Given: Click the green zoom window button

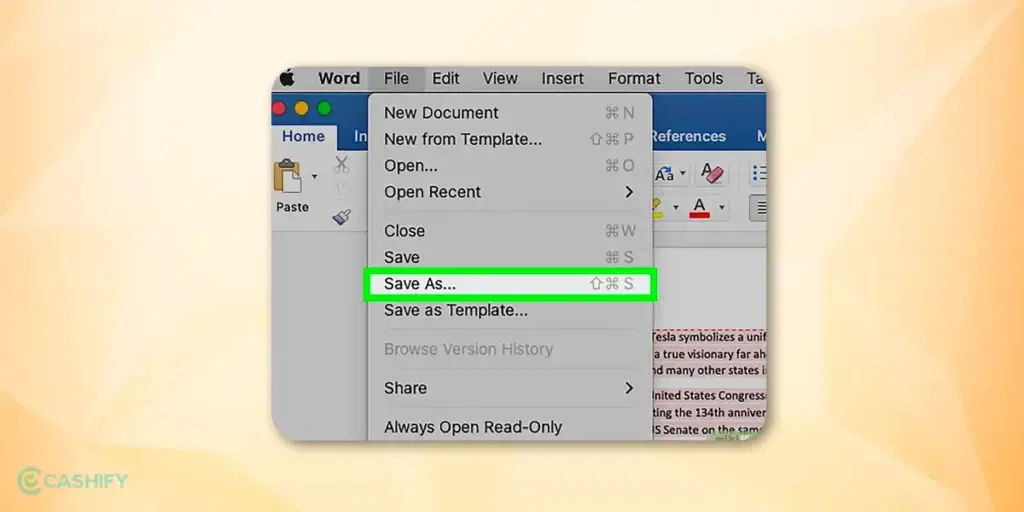Looking at the screenshot, I should coord(324,108).
